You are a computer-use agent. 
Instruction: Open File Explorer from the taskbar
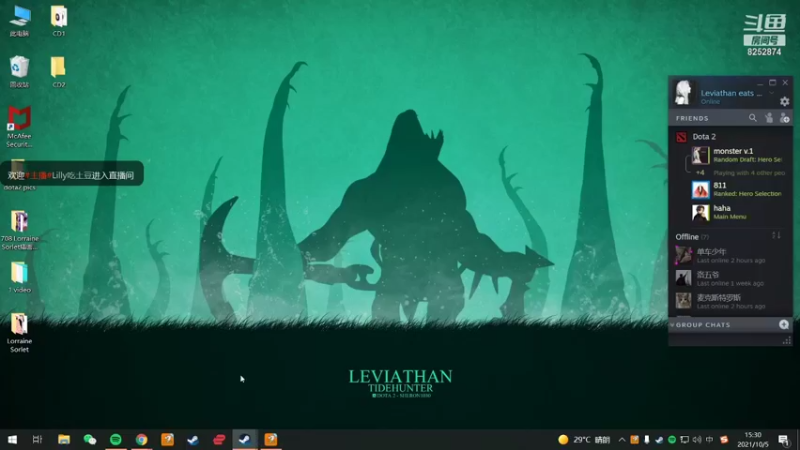64,439
